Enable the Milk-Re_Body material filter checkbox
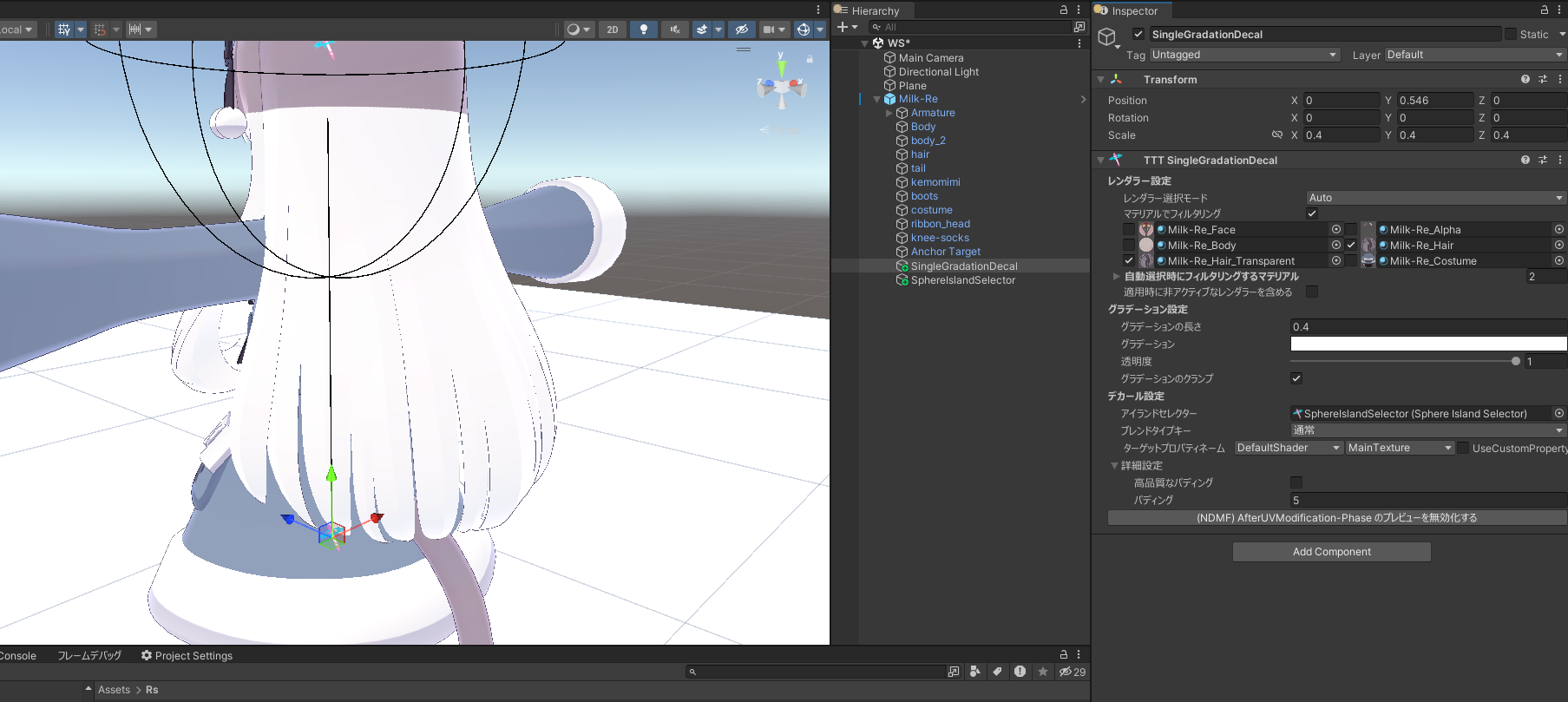 (x=1129, y=246)
